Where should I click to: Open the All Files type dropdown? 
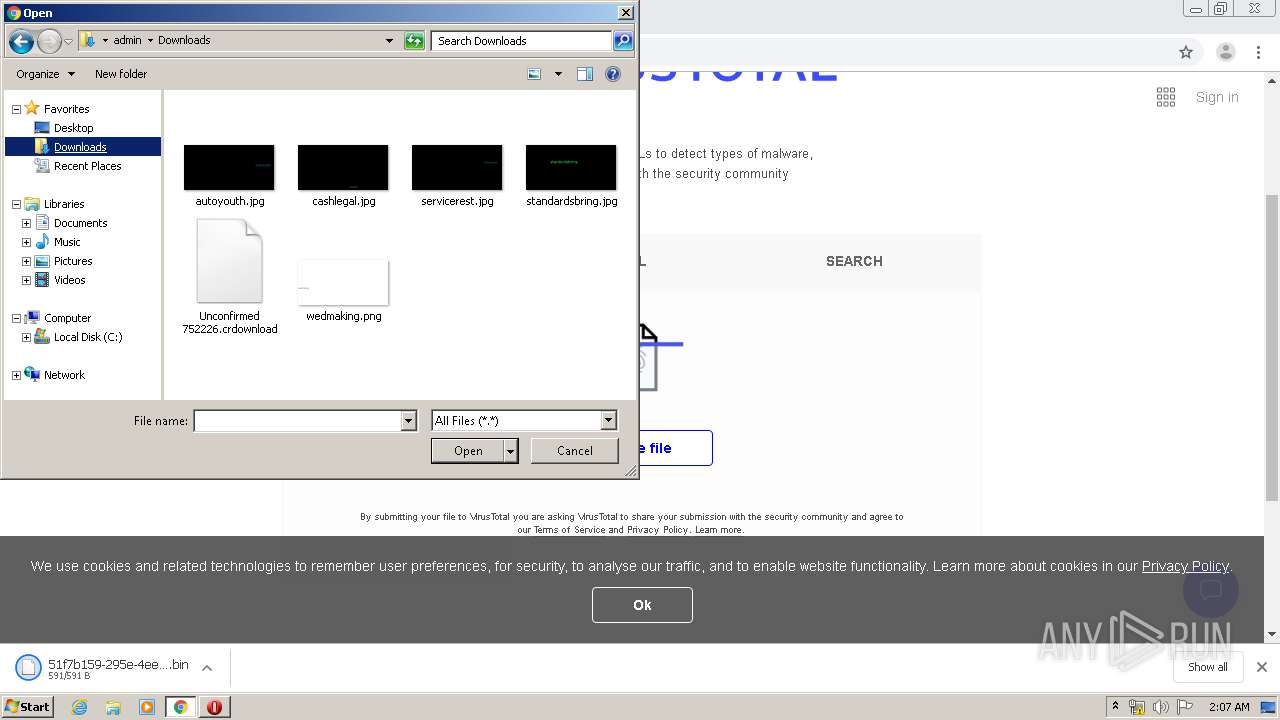tap(608, 421)
